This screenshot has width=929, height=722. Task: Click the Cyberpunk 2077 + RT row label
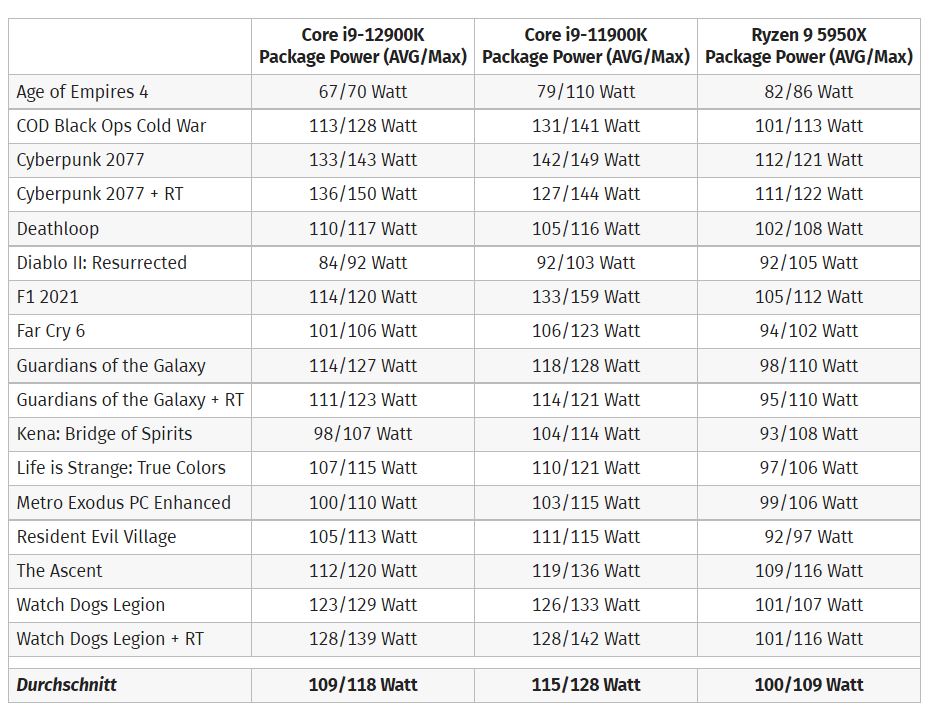click(100, 194)
